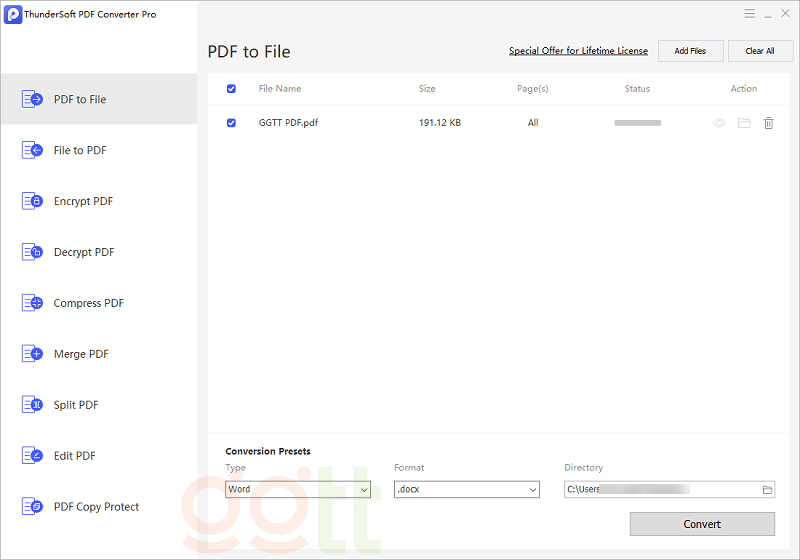The image size is (800, 560).
Task: Open the Decrypt PDF section
Action: click(84, 252)
